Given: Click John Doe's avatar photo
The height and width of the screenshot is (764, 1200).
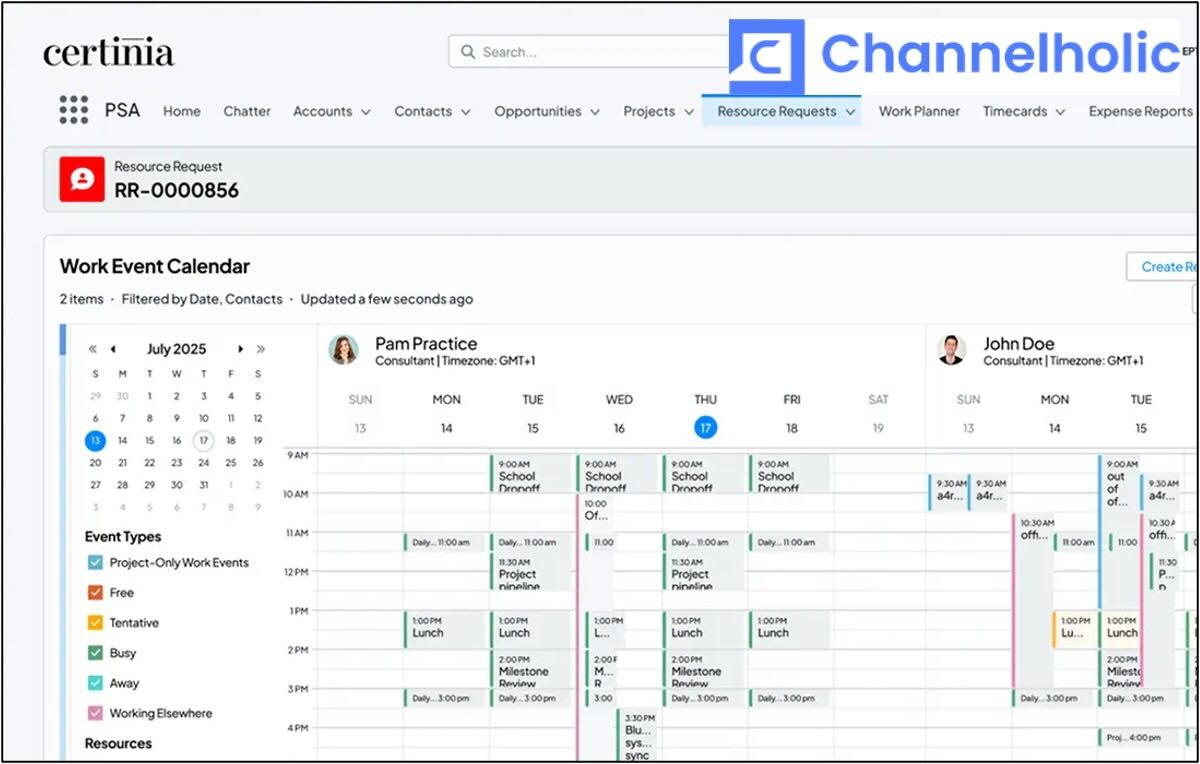Looking at the screenshot, I should [x=952, y=350].
